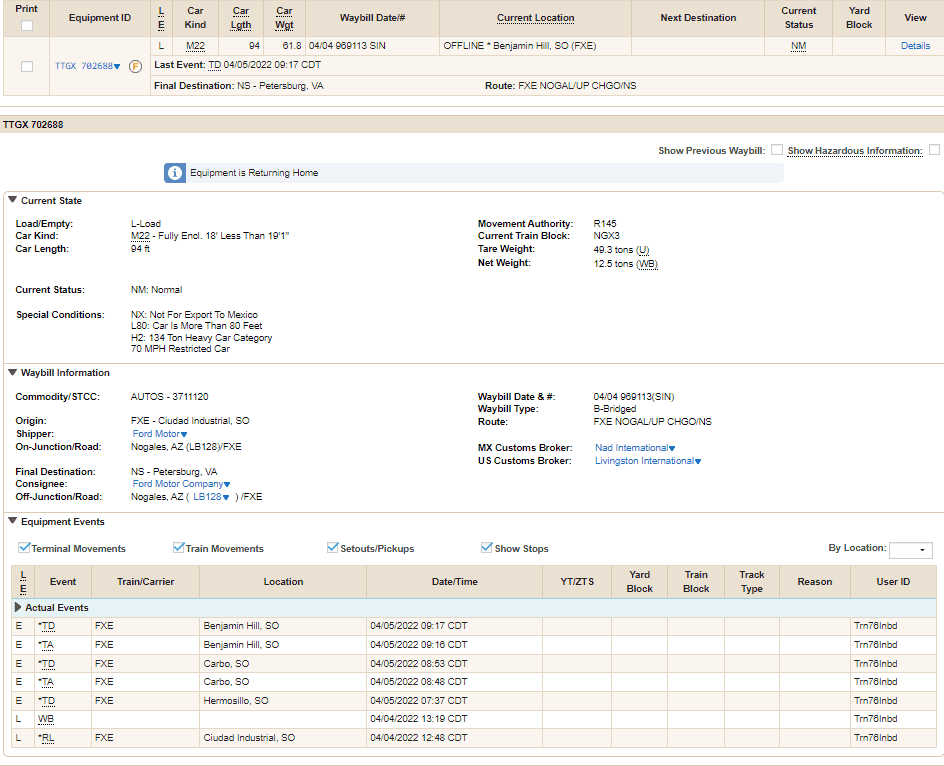This screenshot has height=766, width=944.
Task: Click the RL event at Ciudad Industrial
Action: coord(46,738)
